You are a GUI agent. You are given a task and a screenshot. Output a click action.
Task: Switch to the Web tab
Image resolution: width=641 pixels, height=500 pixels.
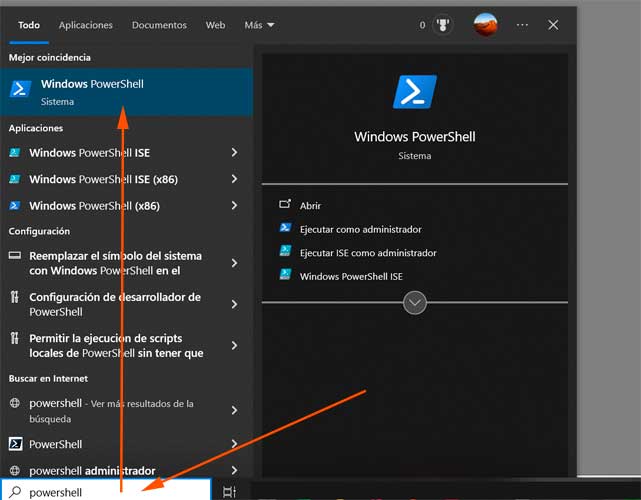click(215, 25)
